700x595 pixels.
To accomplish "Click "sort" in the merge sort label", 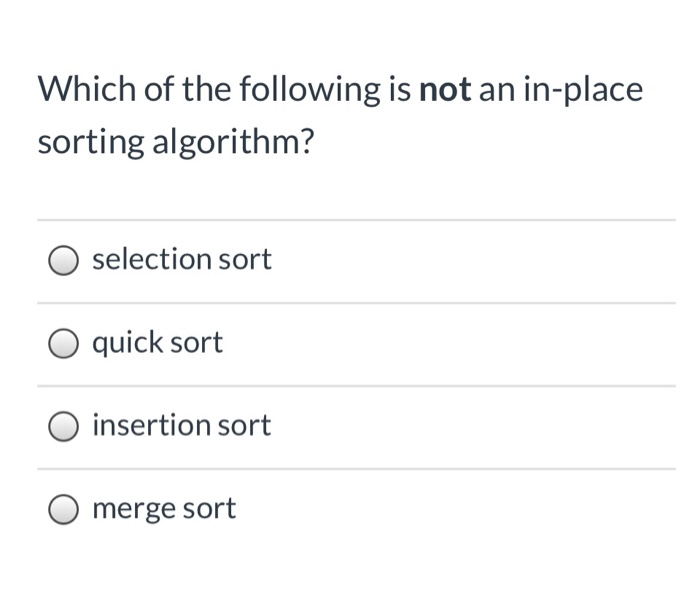I will 210,509.
